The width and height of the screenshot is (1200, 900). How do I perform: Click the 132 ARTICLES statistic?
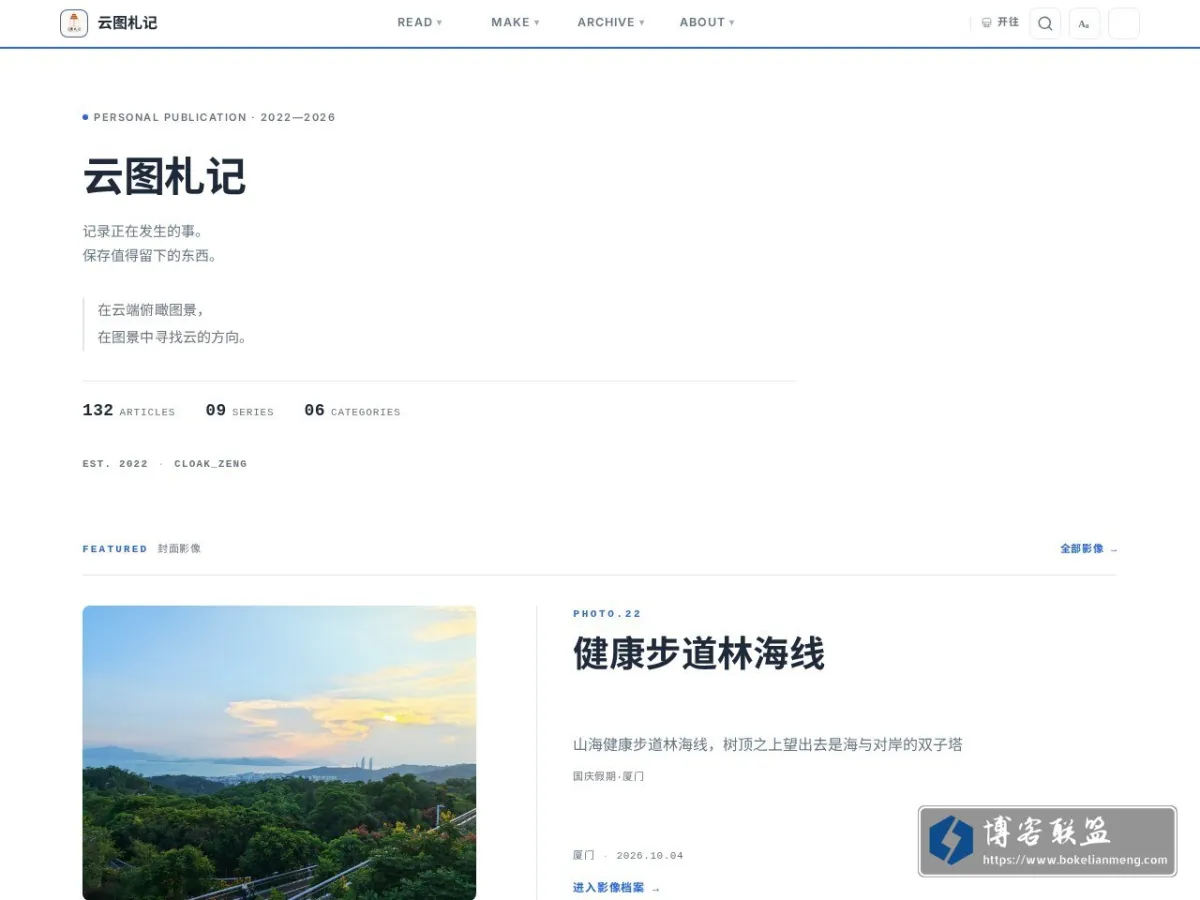pos(128,411)
